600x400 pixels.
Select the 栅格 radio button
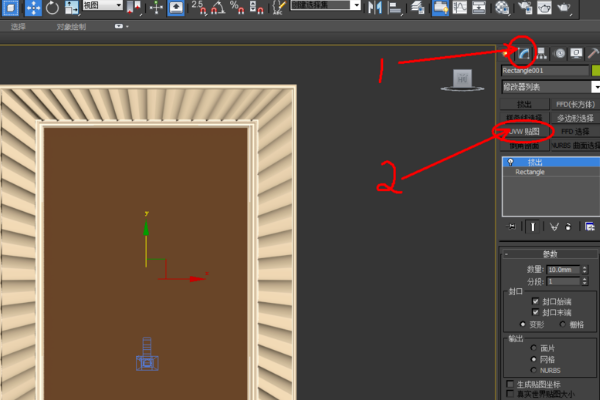pos(562,325)
